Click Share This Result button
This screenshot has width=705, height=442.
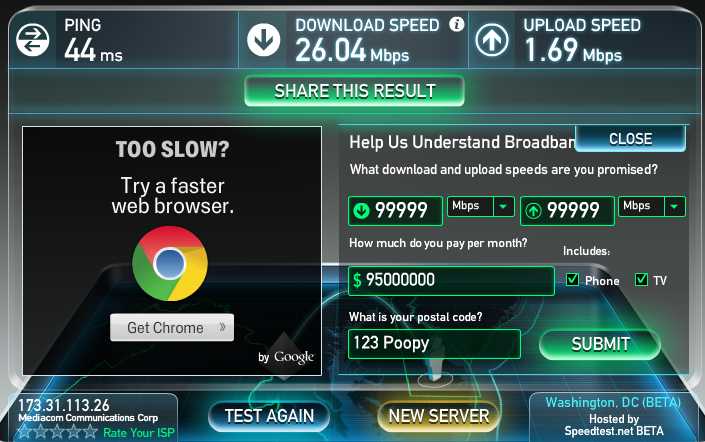[x=354, y=91]
